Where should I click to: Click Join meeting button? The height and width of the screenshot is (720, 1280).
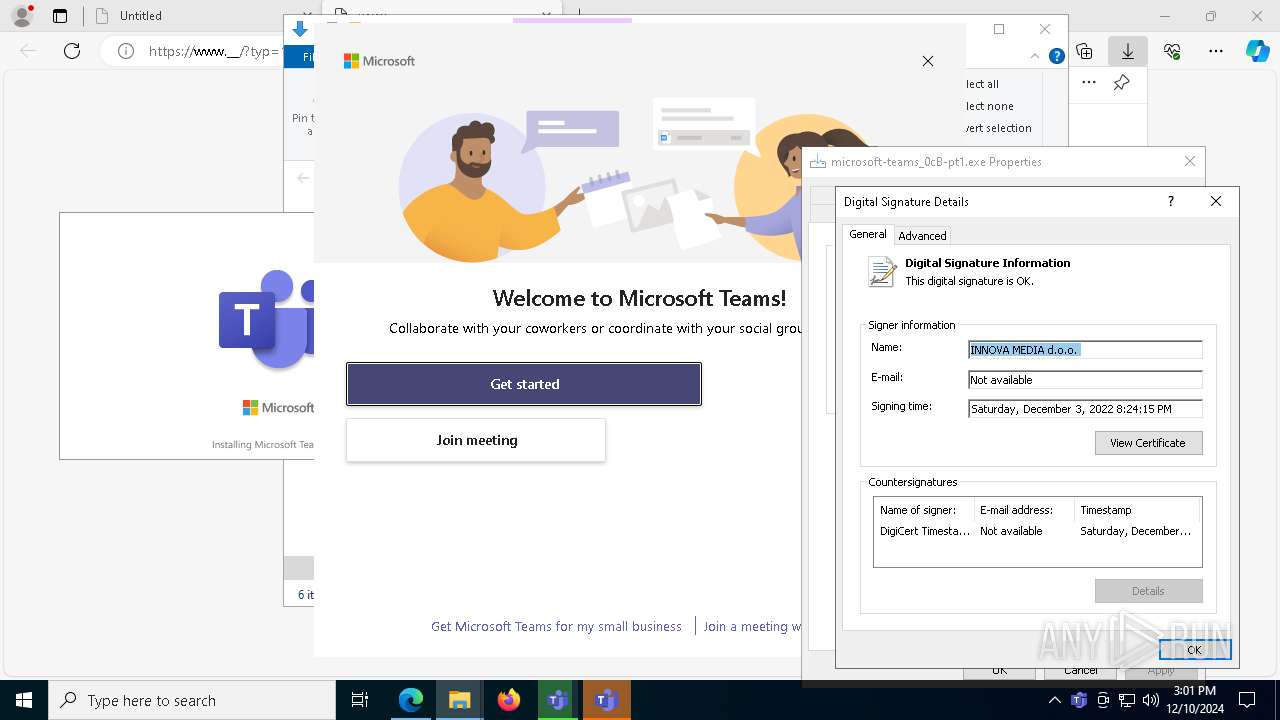coord(476,440)
